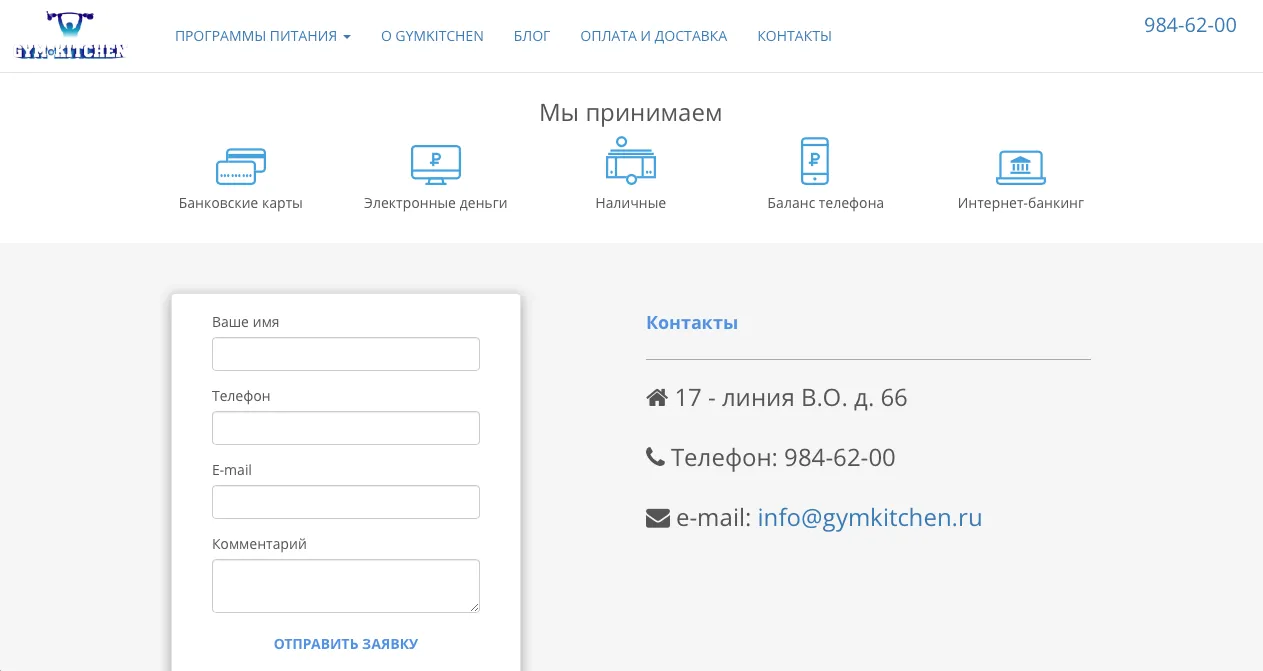Click the Комментарий field label

(x=260, y=544)
